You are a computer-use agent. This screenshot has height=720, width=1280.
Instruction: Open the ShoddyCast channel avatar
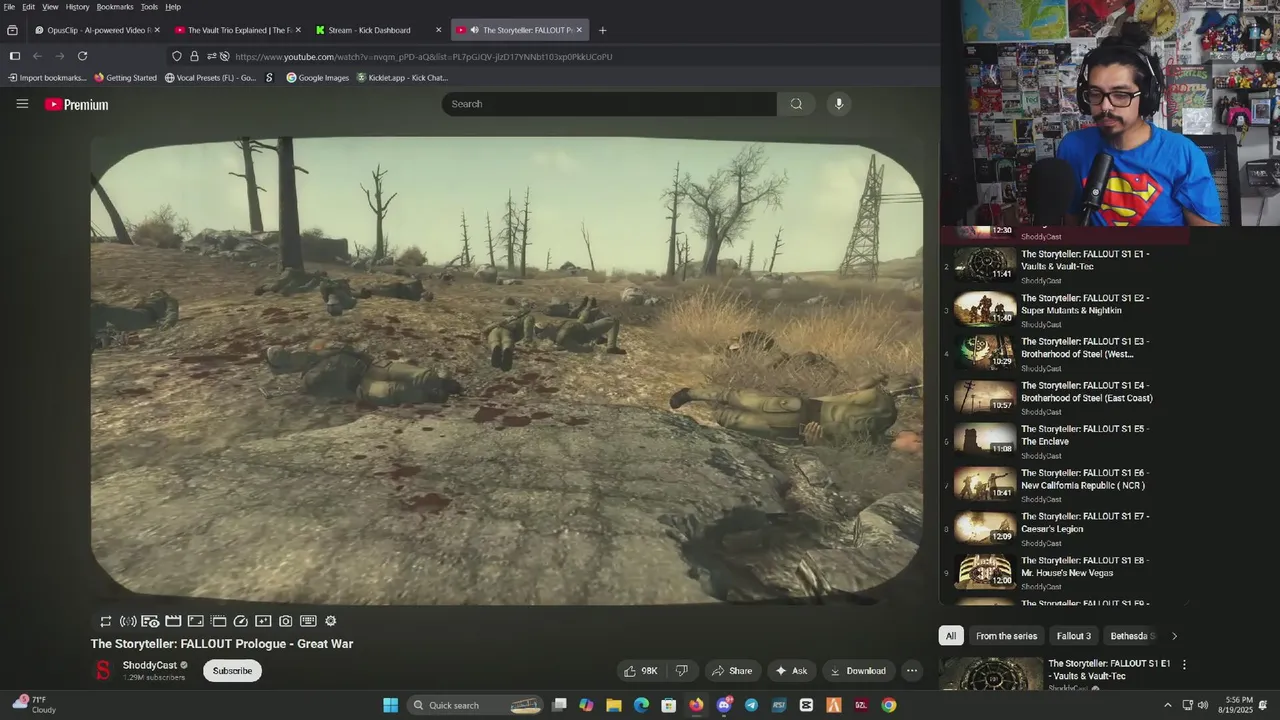point(102,671)
